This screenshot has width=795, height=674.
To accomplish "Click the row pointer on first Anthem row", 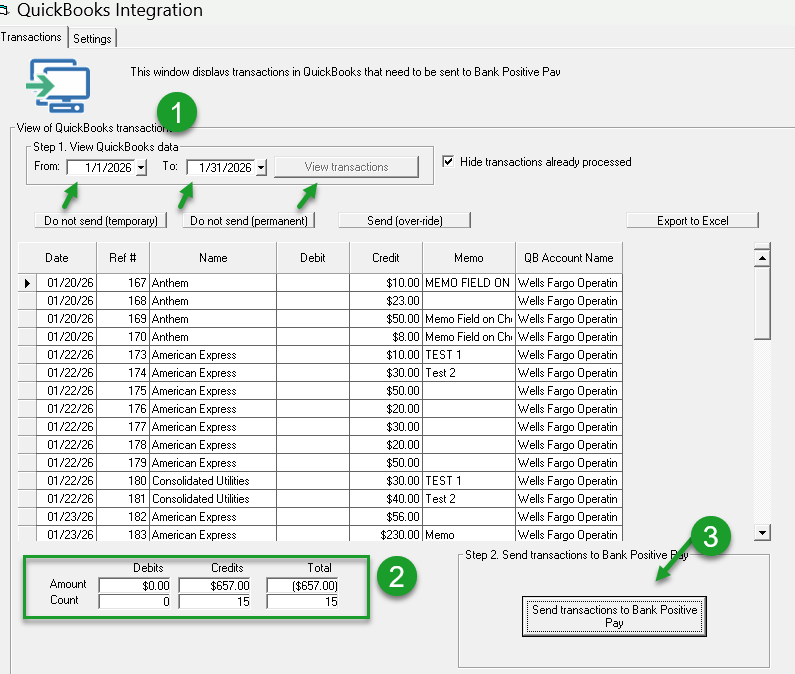I will (27, 283).
